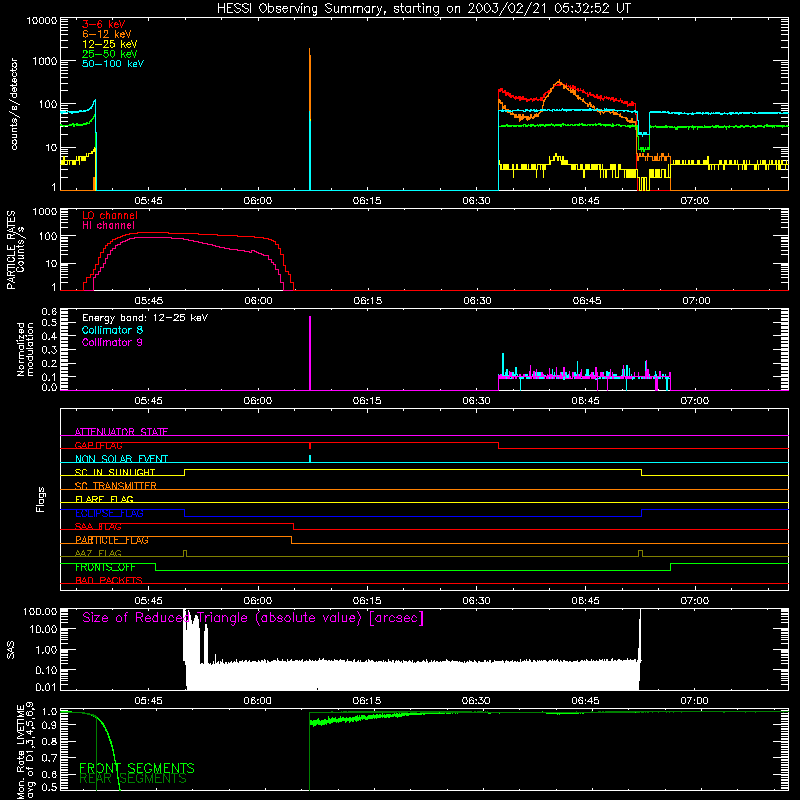Click the 'Flags' vertical axis label
The height and width of the screenshot is (800, 800).
coord(41,499)
